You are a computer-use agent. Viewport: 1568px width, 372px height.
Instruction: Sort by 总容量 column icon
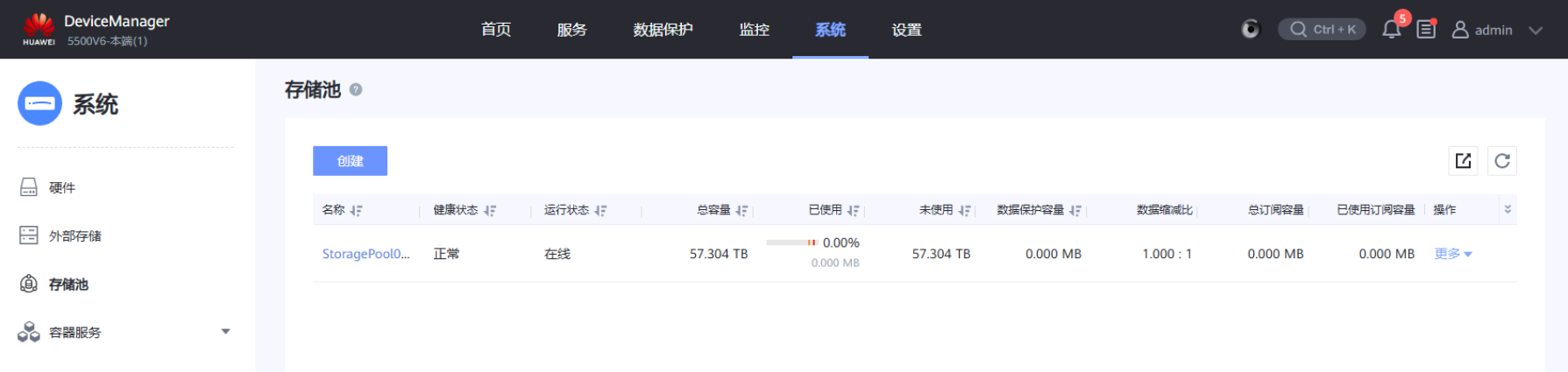[741, 211]
